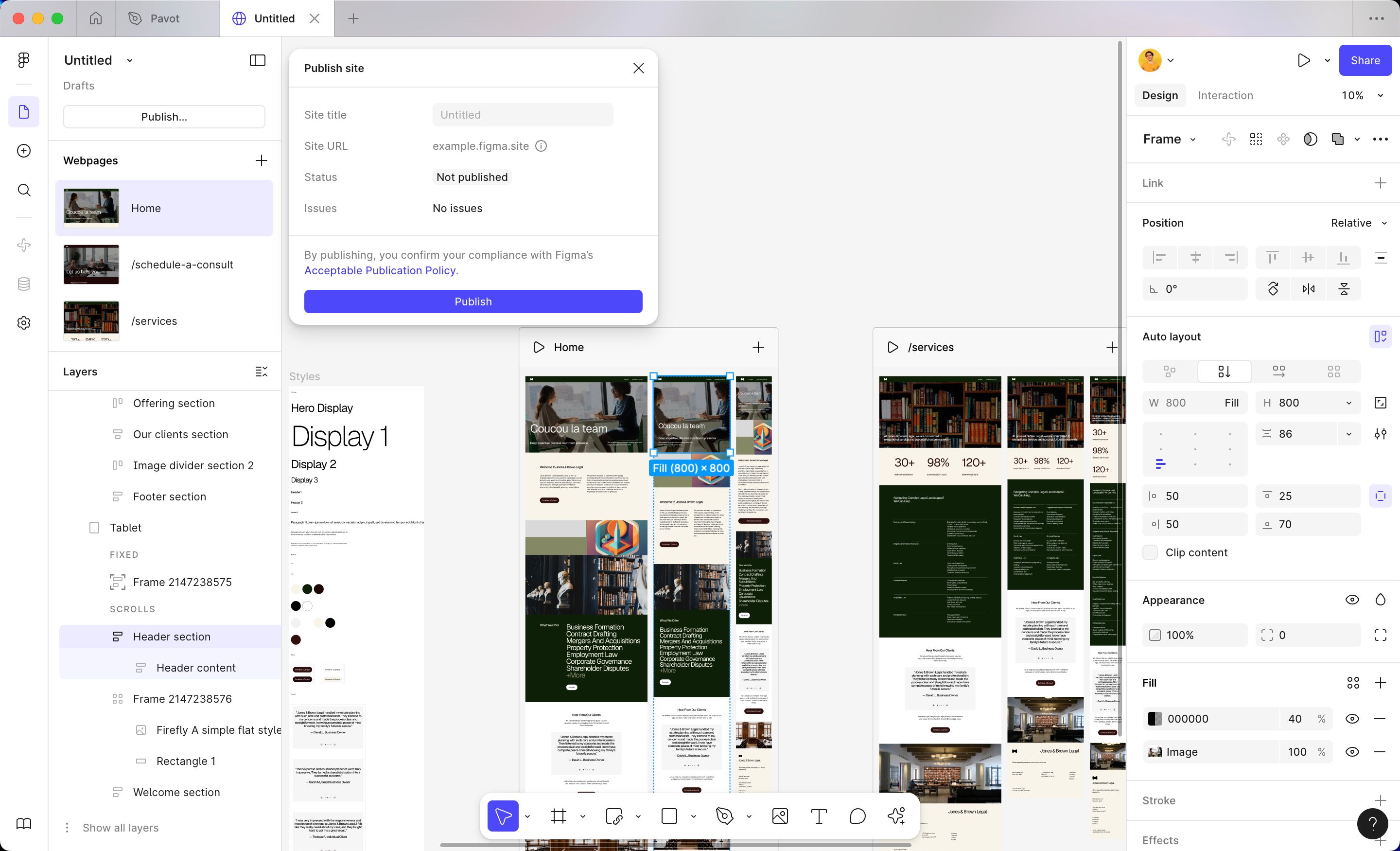This screenshot has height=851, width=1400.
Task: Select the Pen tool in bottom toolbar
Action: [724, 816]
